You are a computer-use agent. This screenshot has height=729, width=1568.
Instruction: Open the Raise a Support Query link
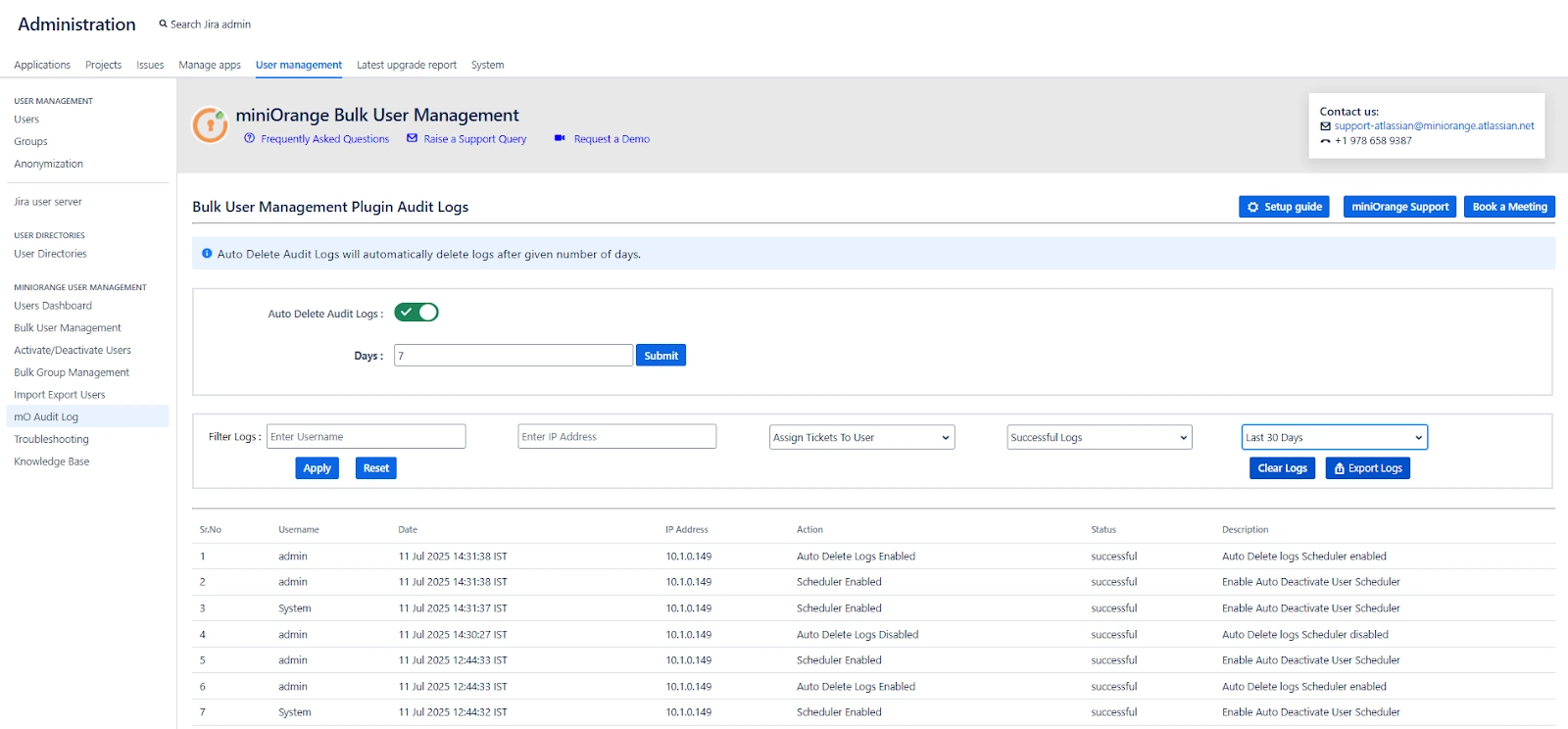pyautogui.click(x=474, y=139)
